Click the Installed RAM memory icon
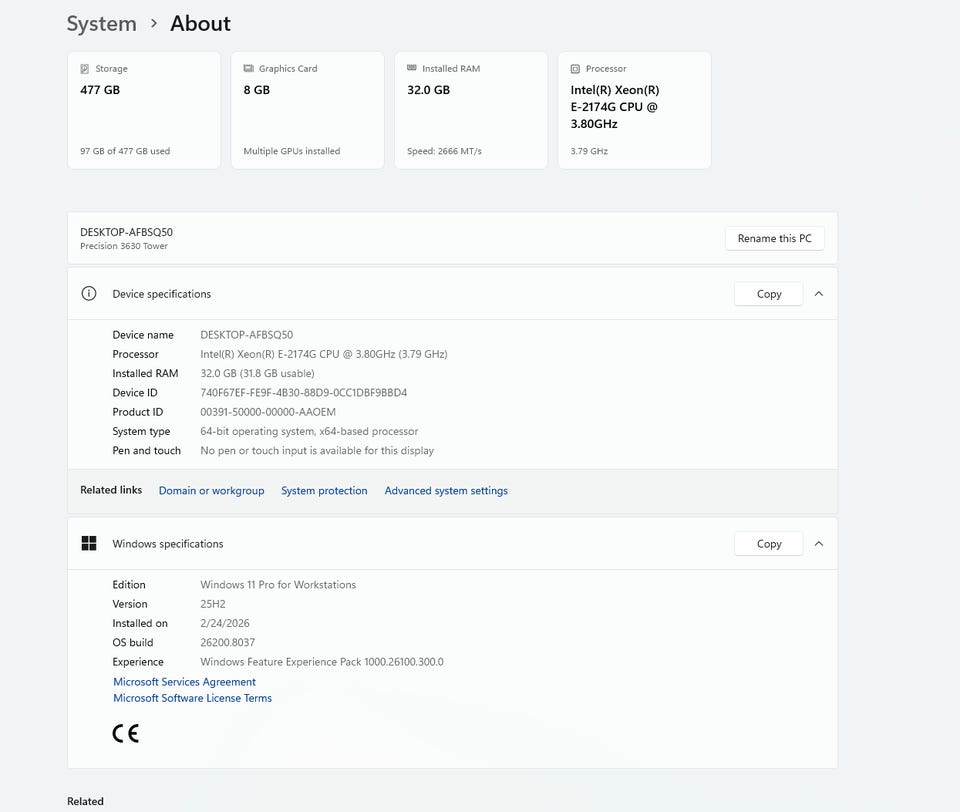Viewport: 960px width, 812px height. point(412,69)
